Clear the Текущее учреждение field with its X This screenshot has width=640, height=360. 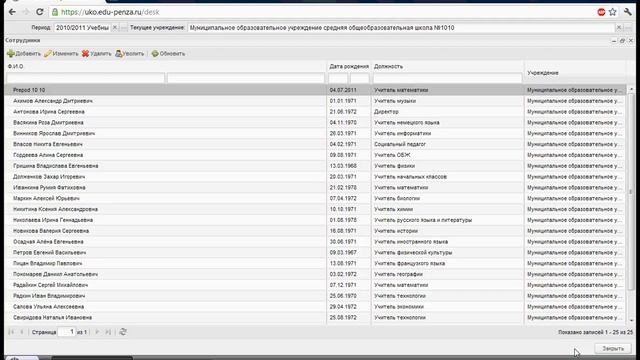(619, 28)
